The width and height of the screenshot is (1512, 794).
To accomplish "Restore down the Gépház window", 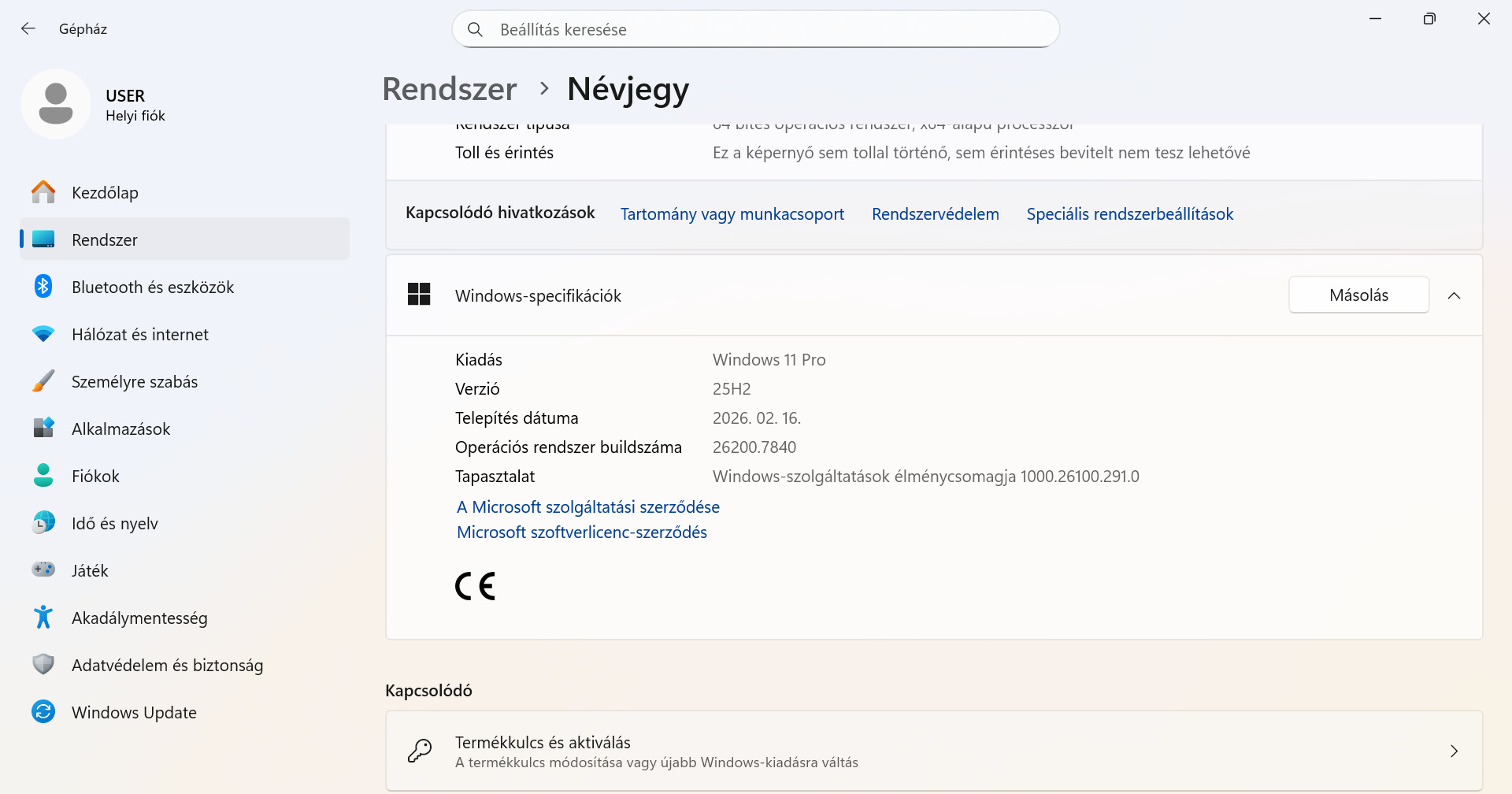I will (1429, 19).
